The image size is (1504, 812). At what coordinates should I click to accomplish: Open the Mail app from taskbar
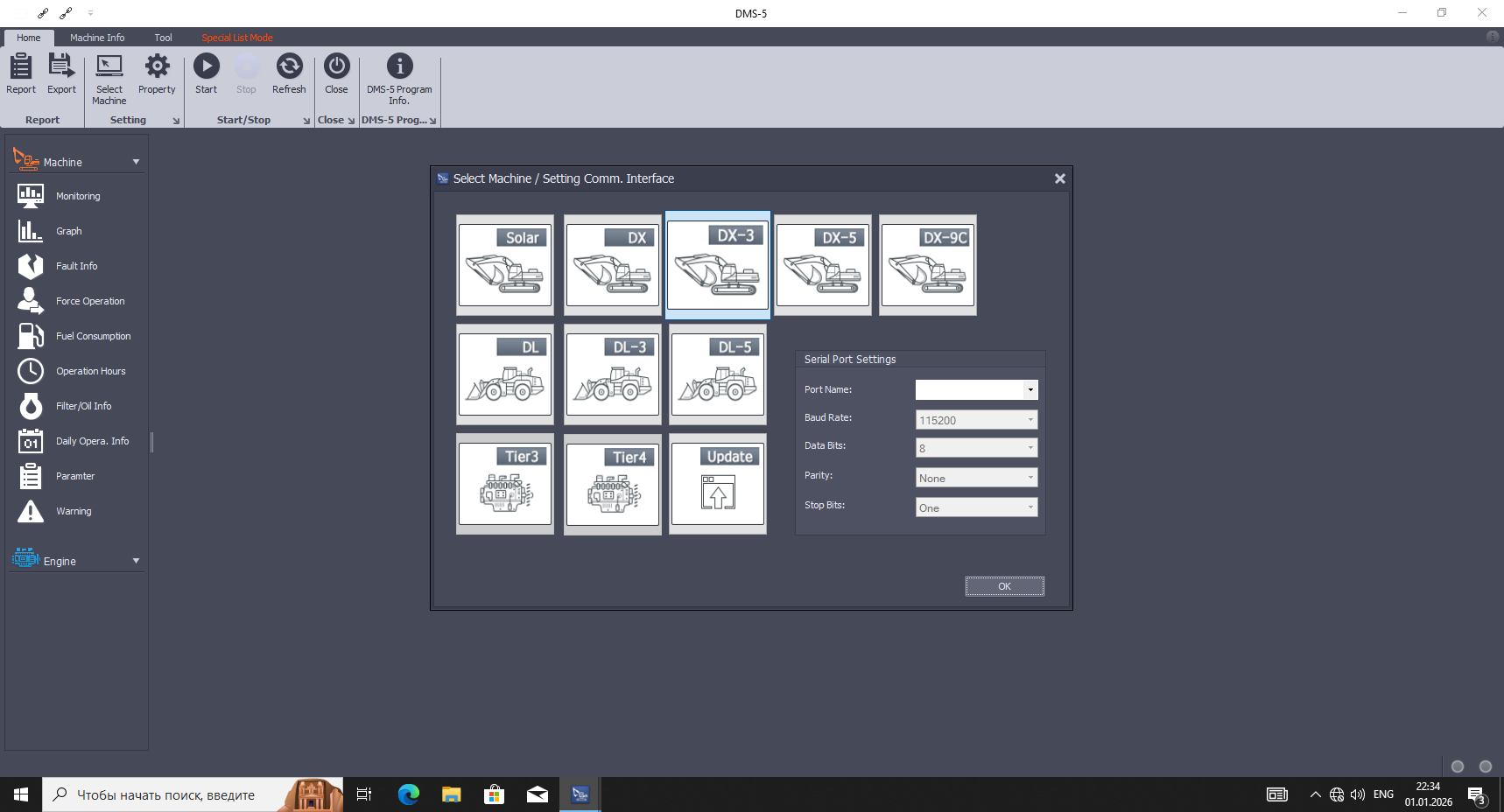click(538, 794)
